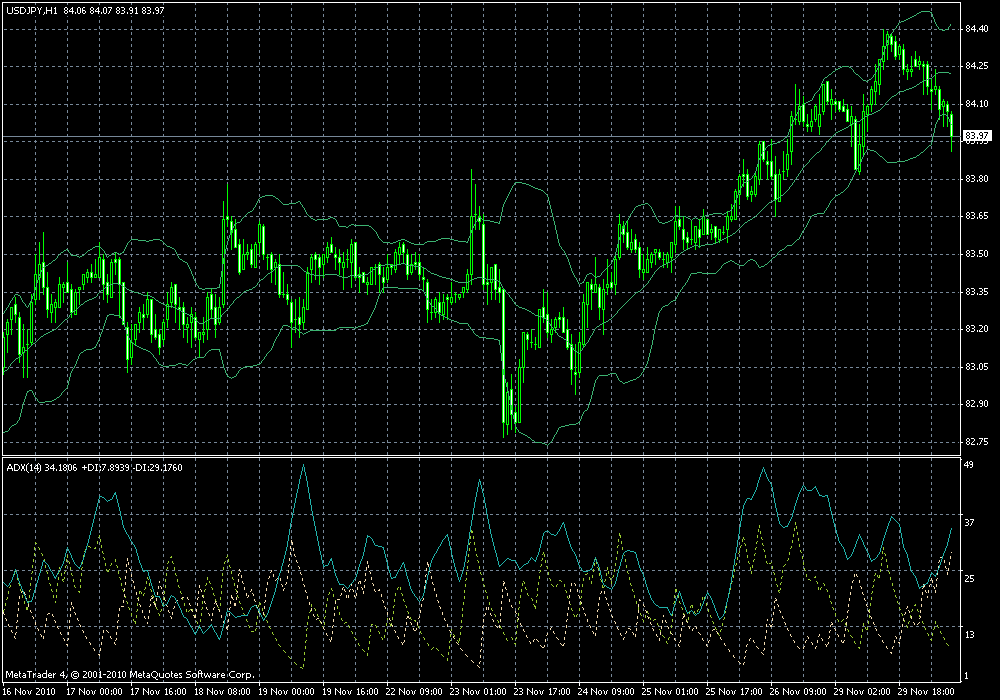Screen dimensions: 1000x700
Task: Click the ADX scale value 49
Action: pos(969,465)
